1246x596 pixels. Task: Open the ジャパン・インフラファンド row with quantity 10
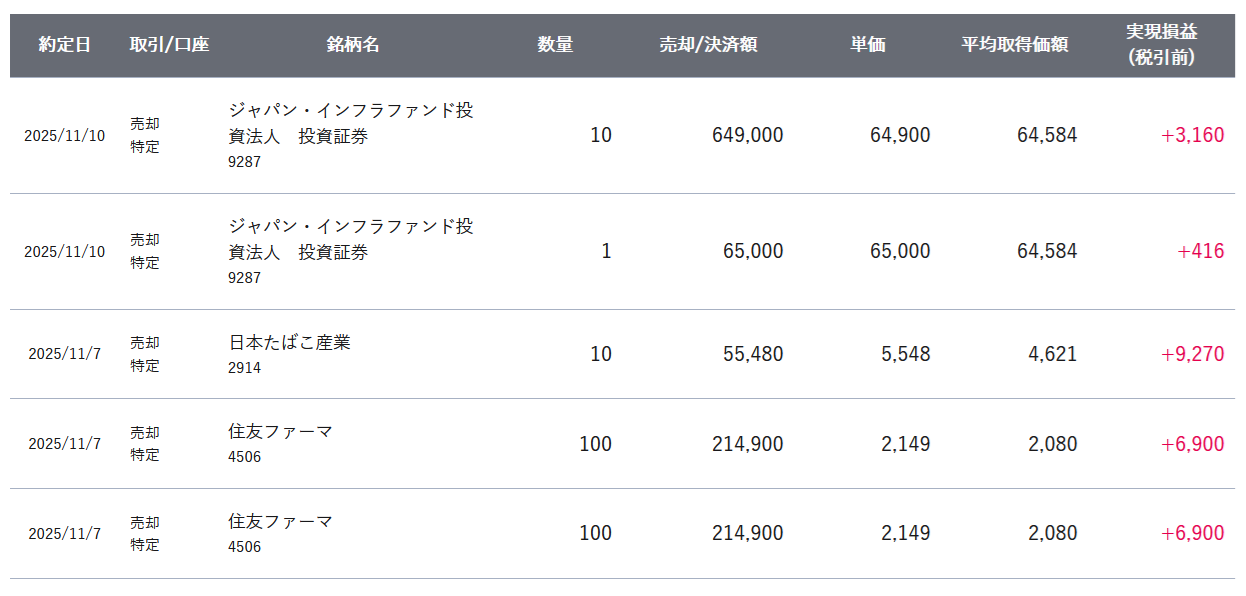[622, 136]
